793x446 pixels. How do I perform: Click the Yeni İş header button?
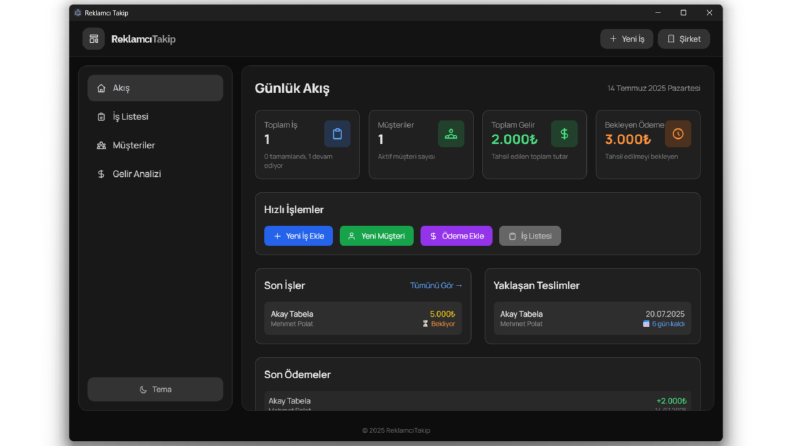pos(627,39)
